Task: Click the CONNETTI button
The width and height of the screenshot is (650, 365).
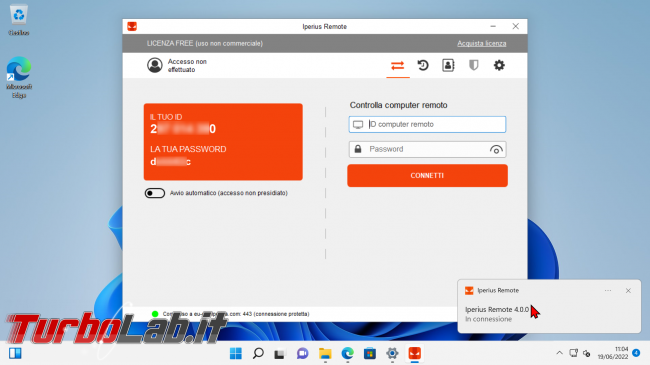Action: point(427,175)
